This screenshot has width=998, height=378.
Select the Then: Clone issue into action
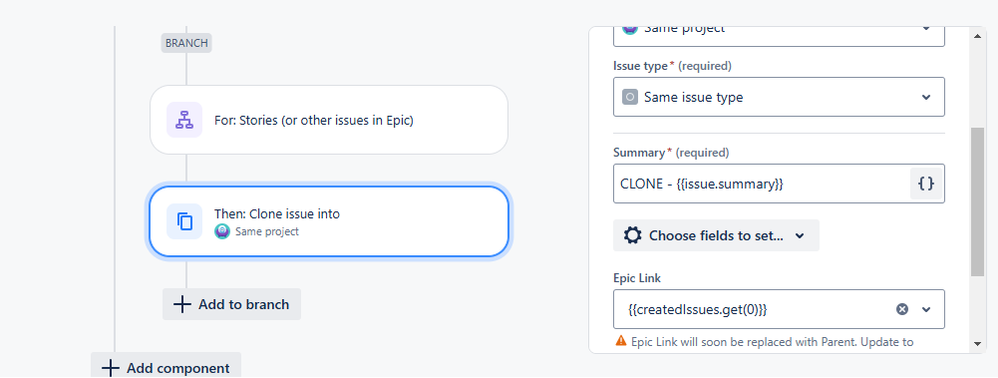point(329,221)
